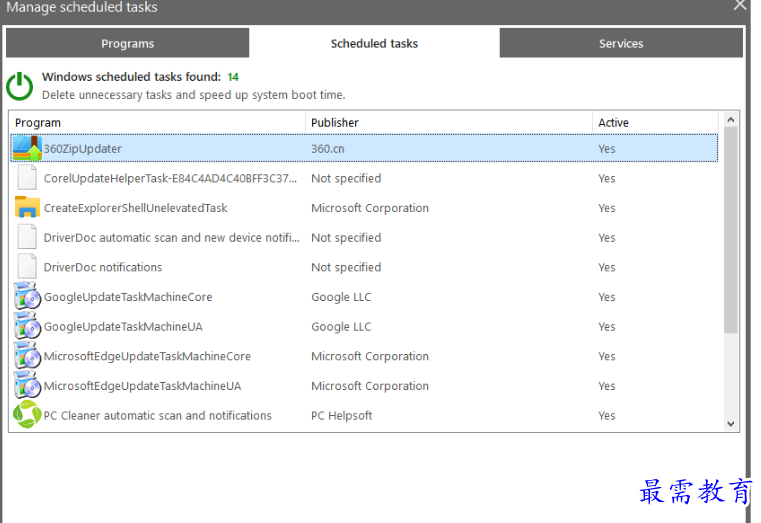Sort by the Program column header
The width and height of the screenshot is (761, 523).
[157, 122]
